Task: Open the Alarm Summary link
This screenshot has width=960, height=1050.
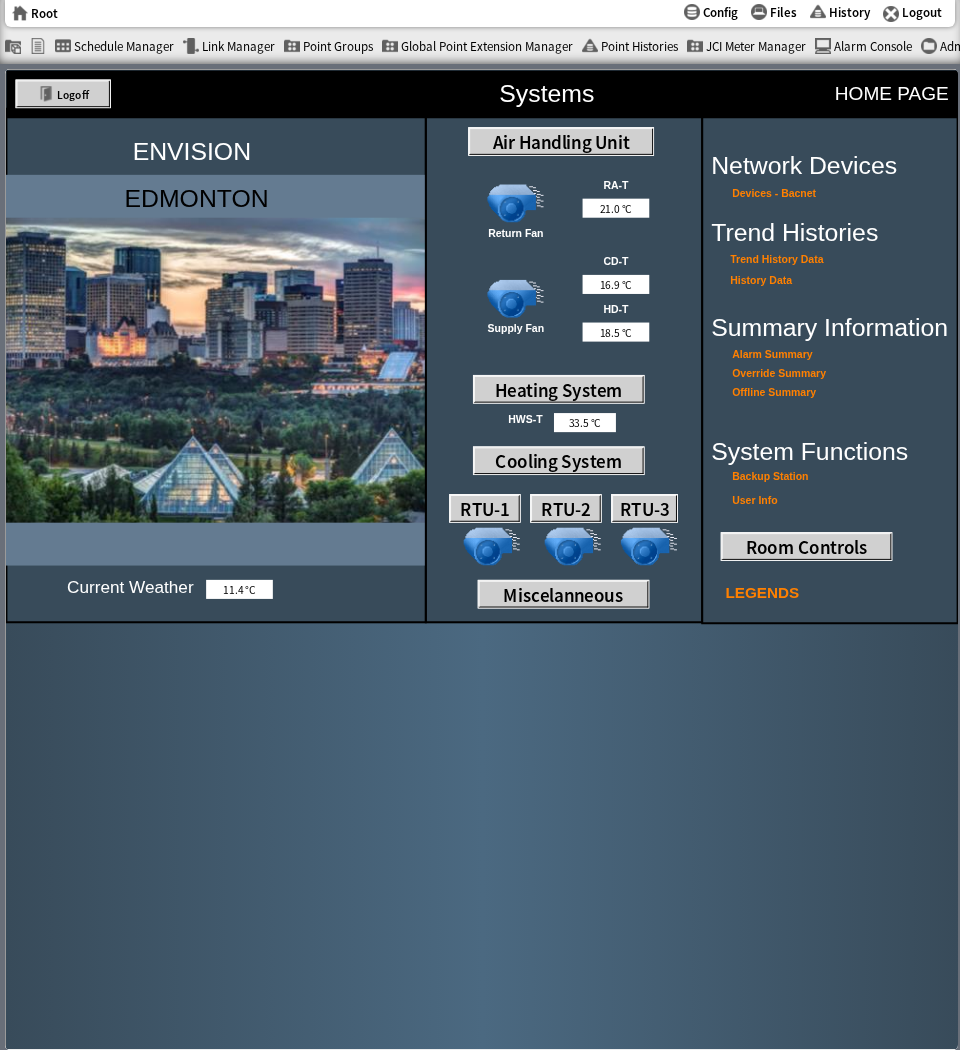Action: click(772, 354)
